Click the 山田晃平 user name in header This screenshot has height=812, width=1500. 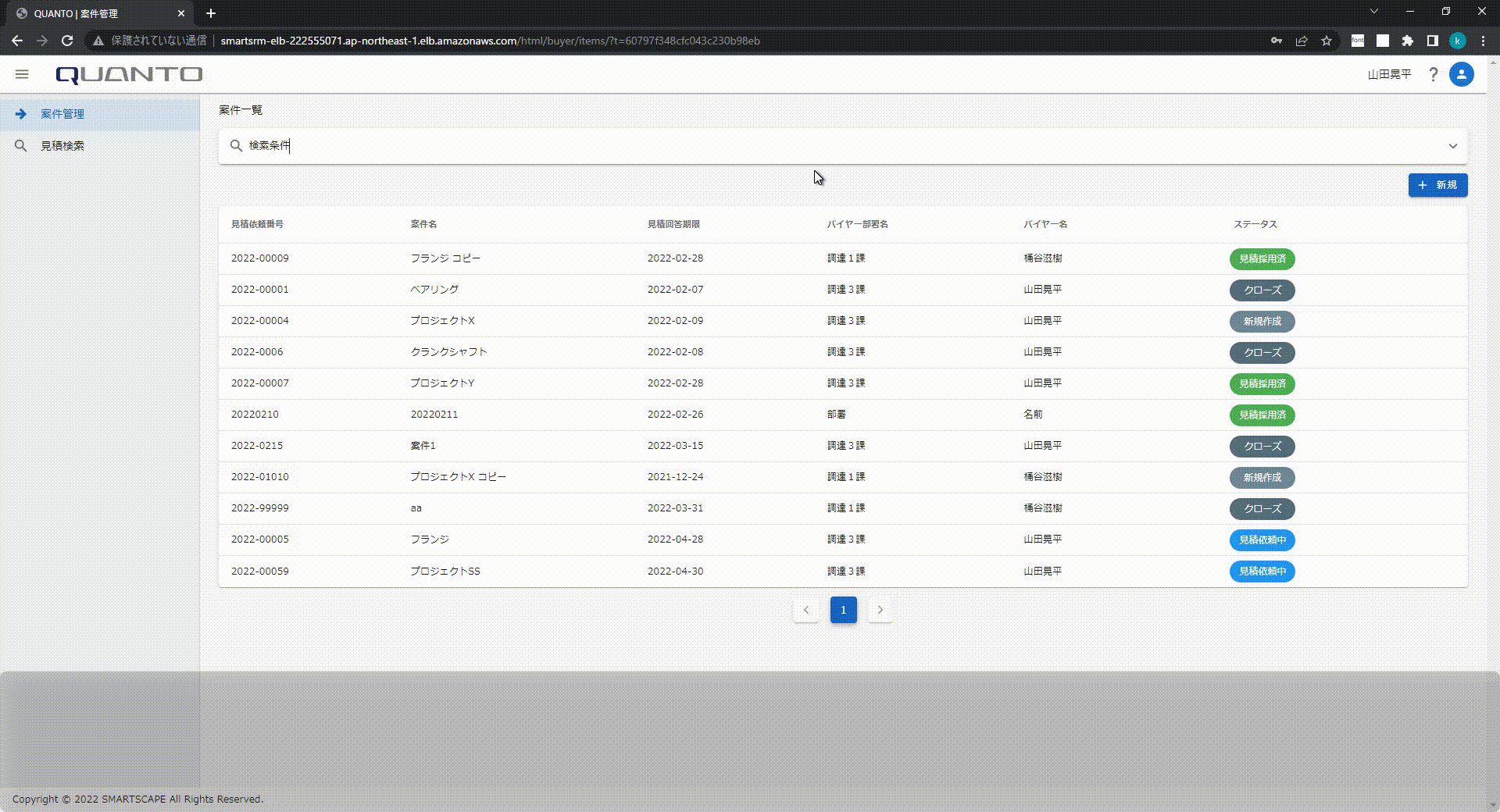pos(1389,74)
